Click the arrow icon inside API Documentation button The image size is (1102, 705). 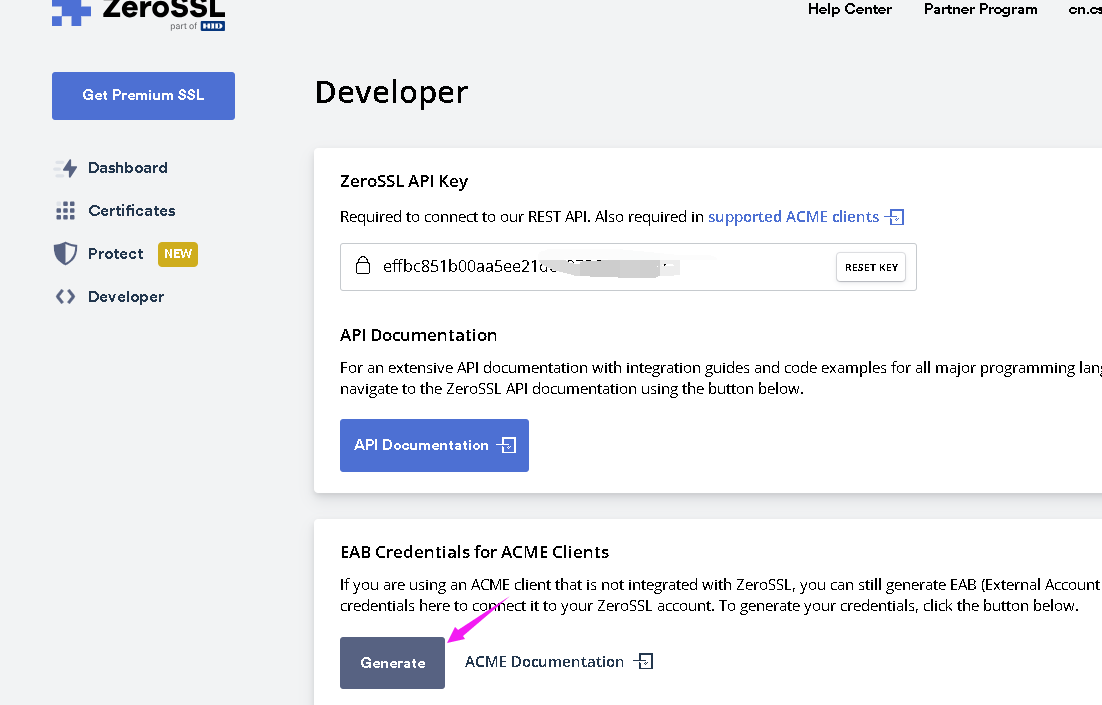[x=507, y=445]
